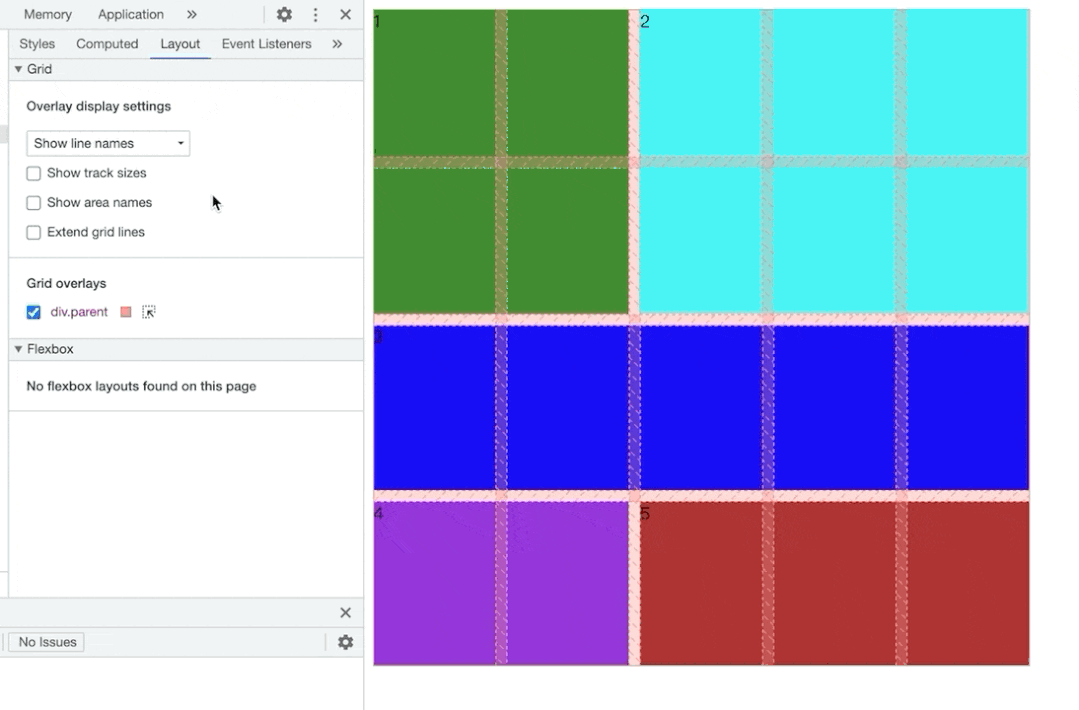The height and width of the screenshot is (710, 1079).
Task: Open DevTools settings gear icon
Action: 284,14
